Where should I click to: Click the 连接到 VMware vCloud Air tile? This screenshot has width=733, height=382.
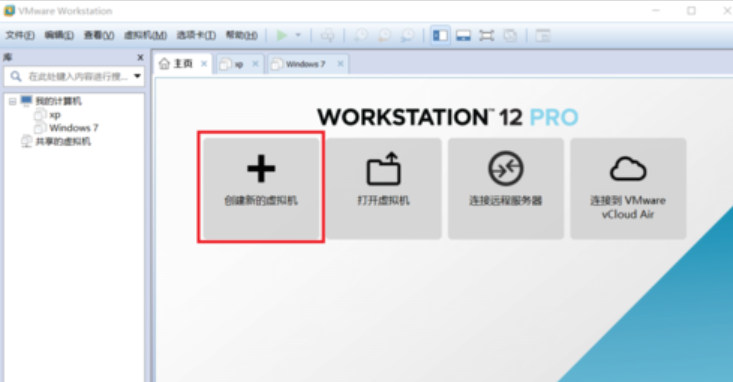(x=628, y=188)
